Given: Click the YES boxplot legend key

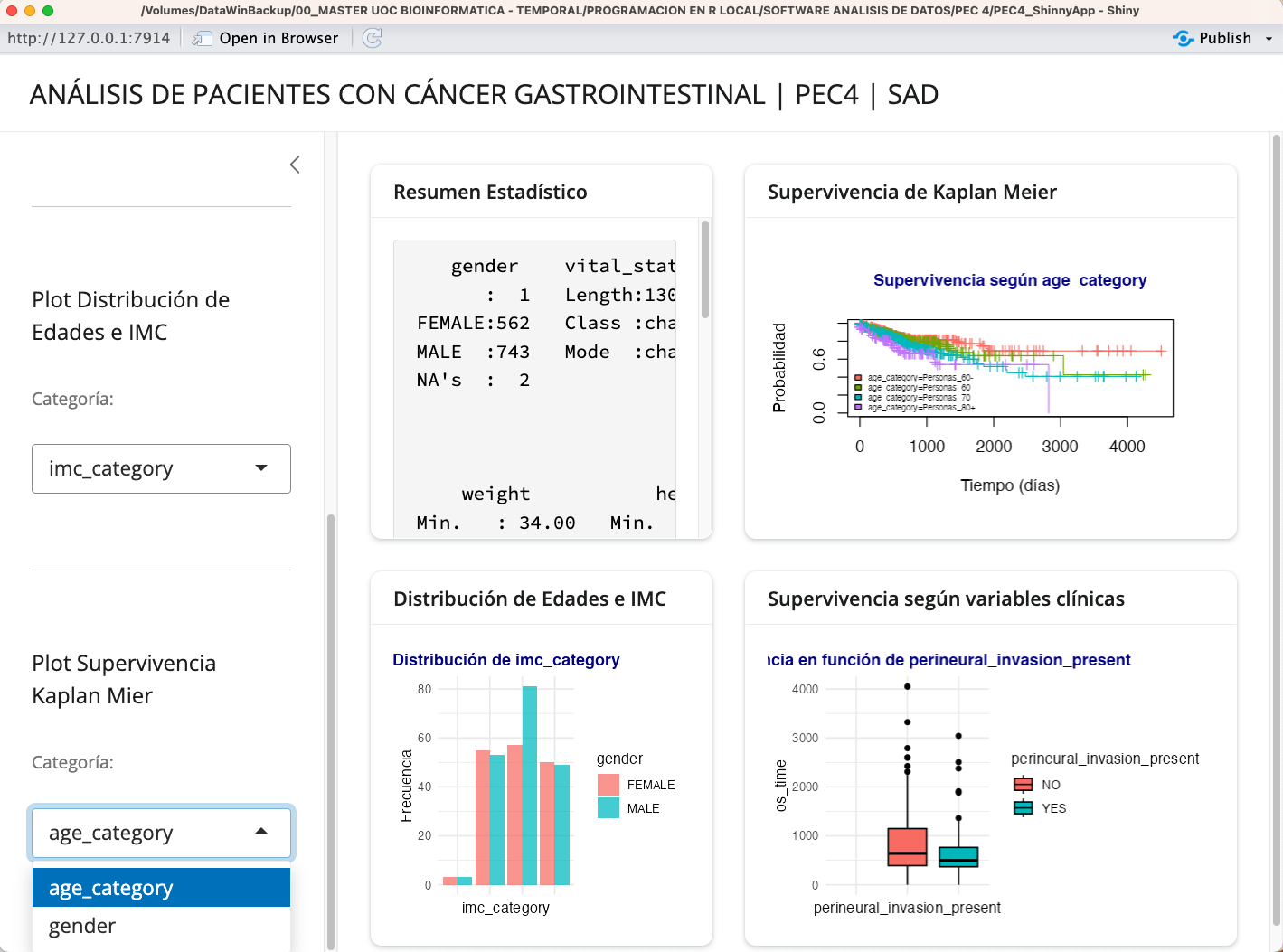Looking at the screenshot, I should pyautogui.click(x=1023, y=808).
